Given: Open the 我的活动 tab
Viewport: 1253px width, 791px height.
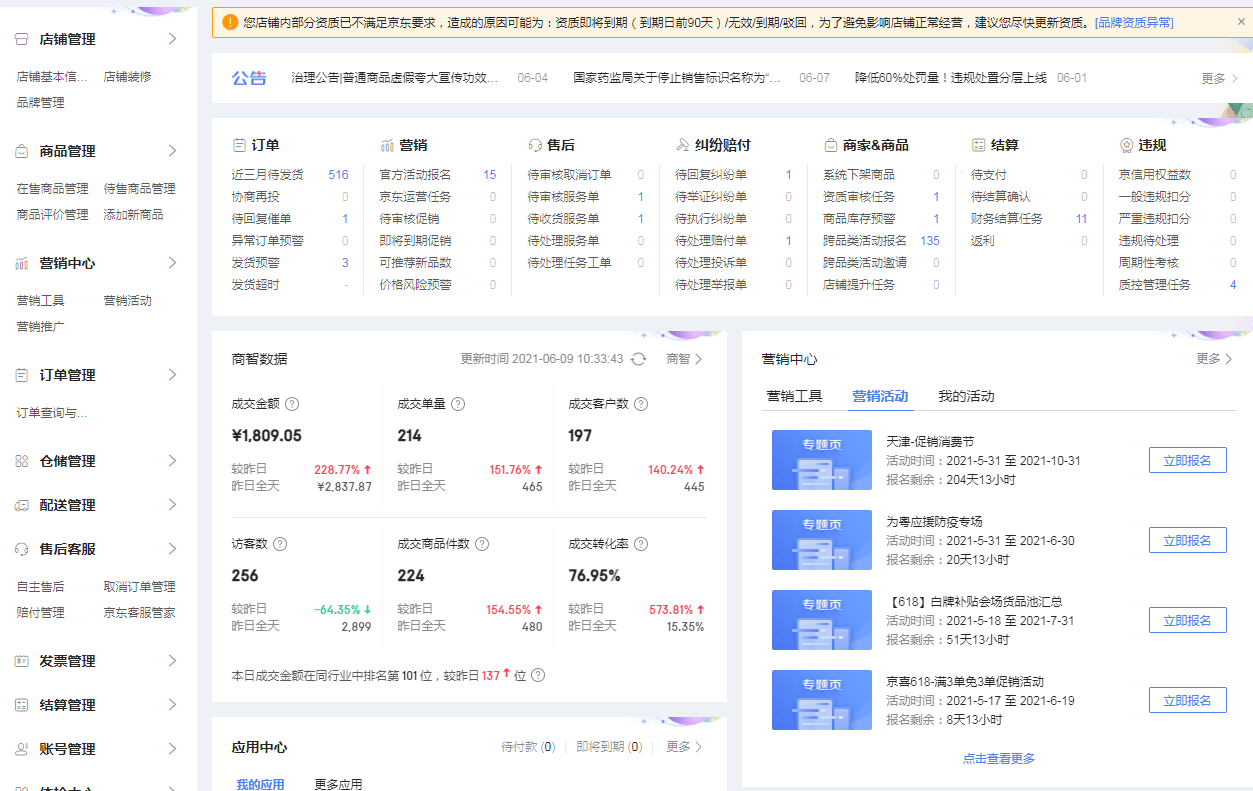Looking at the screenshot, I should [x=966, y=396].
